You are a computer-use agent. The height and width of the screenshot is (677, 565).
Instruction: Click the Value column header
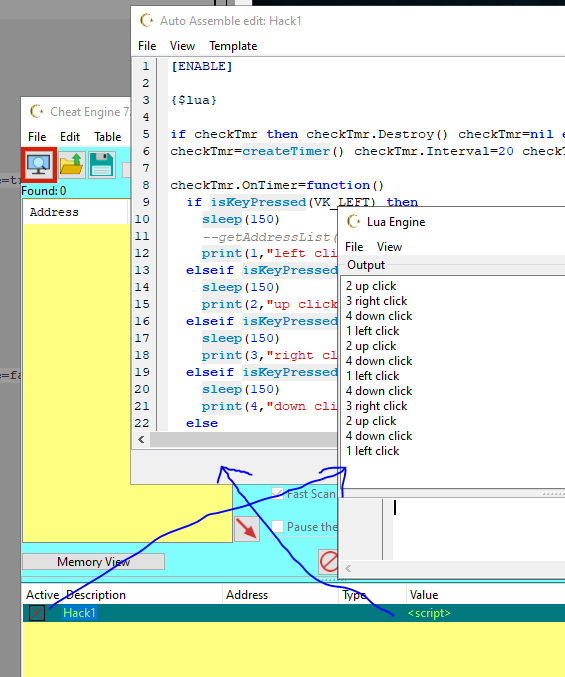[486, 595]
